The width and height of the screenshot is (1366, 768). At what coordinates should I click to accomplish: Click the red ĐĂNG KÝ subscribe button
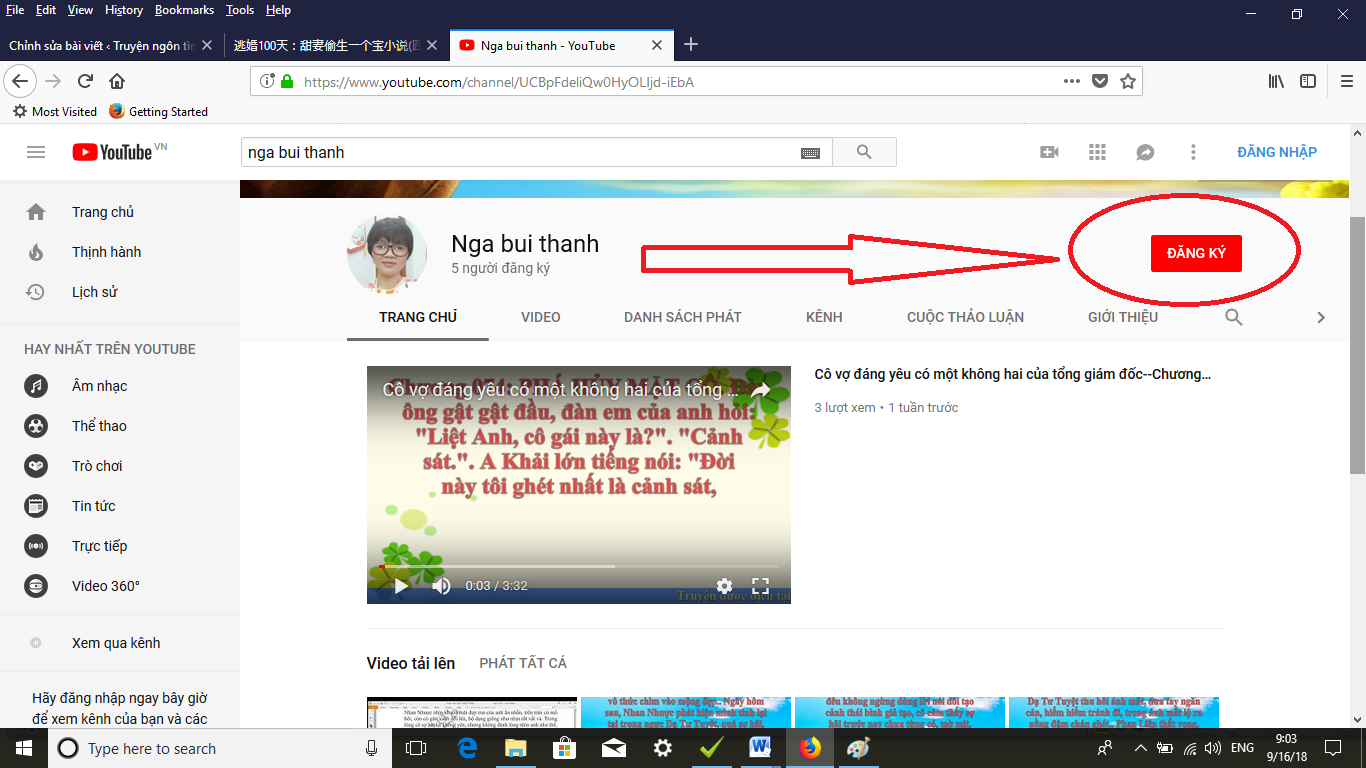tap(1195, 253)
